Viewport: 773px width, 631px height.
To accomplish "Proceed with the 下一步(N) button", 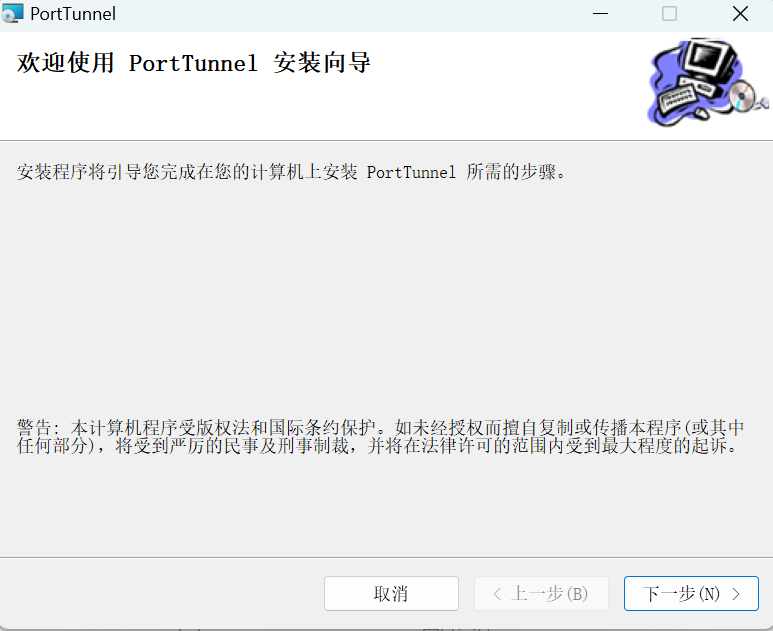I will click(690, 594).
